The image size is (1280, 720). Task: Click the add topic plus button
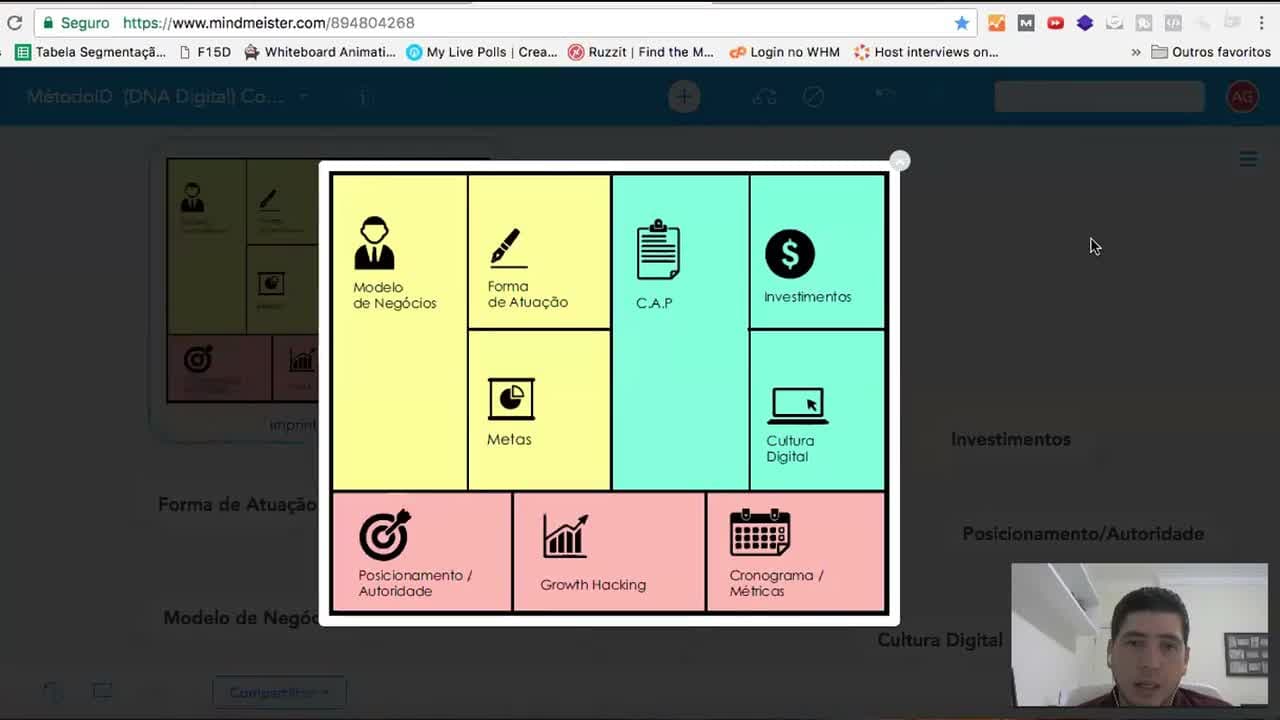684,97
